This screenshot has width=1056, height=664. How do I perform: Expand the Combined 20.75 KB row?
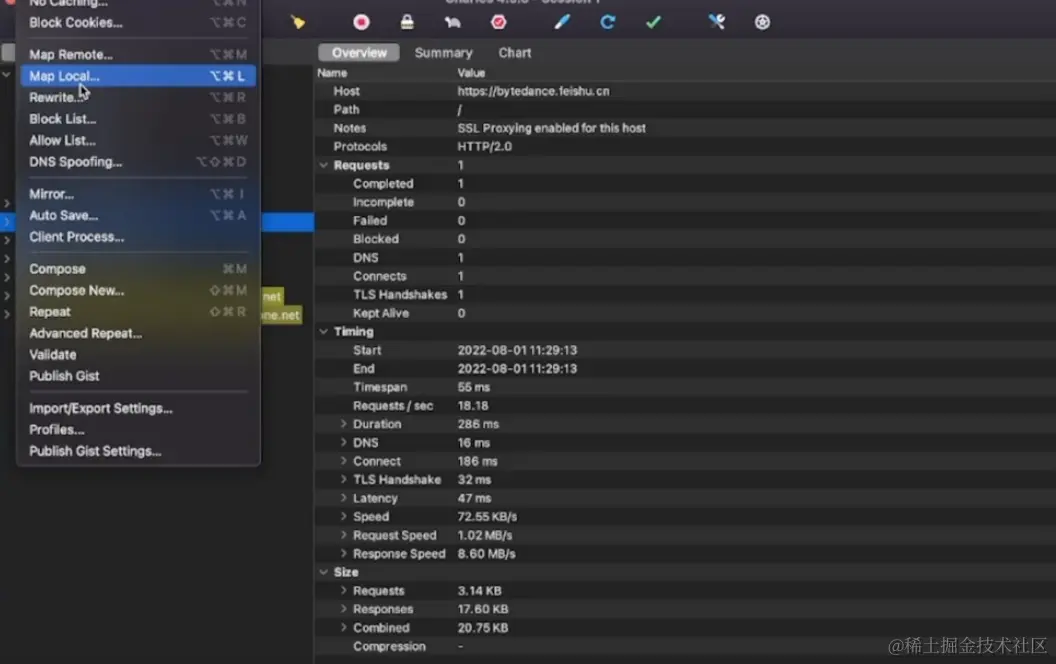point(343,628)
